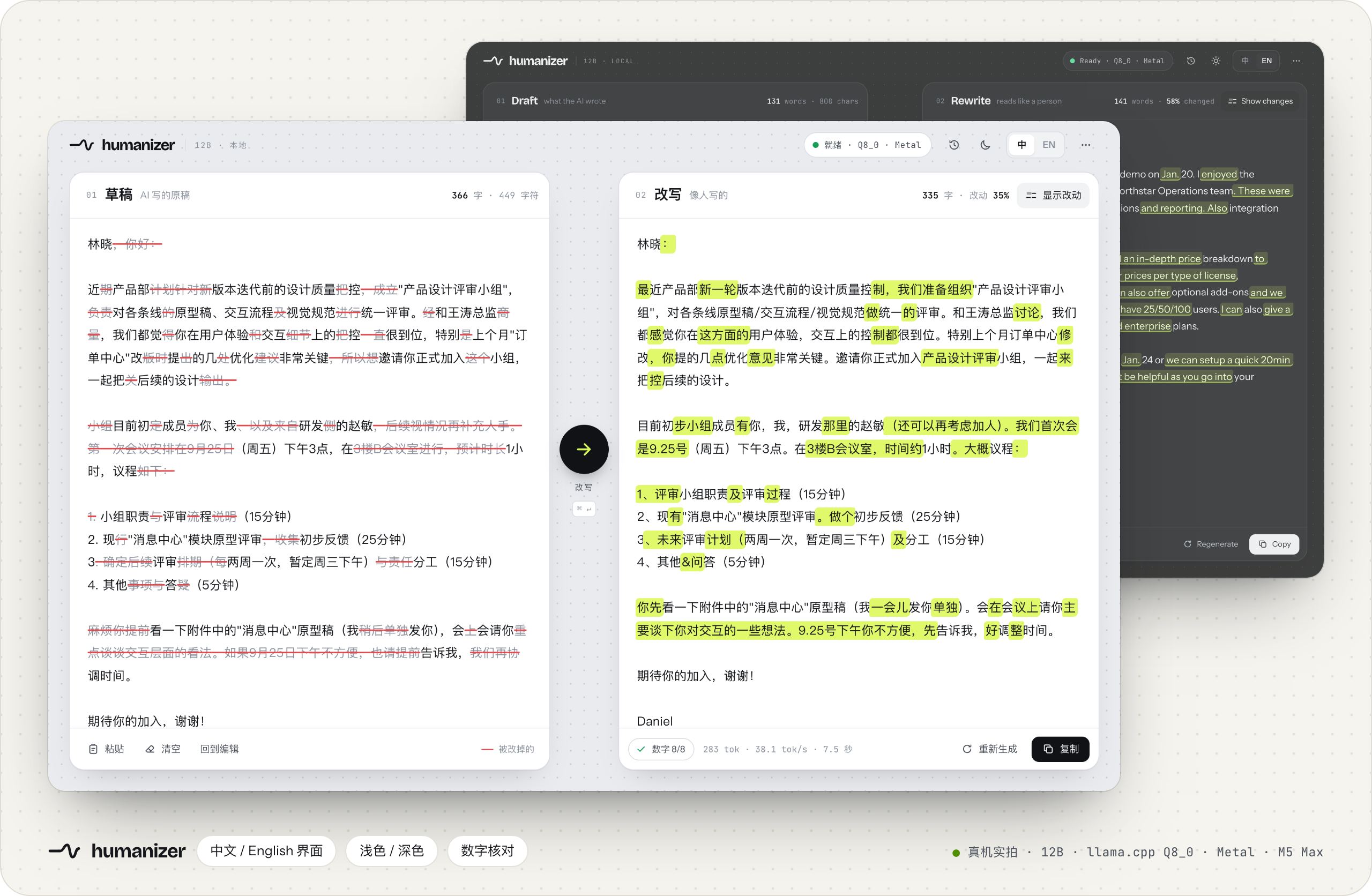Click 366 字 count in draft header

(x=467, y=196)
